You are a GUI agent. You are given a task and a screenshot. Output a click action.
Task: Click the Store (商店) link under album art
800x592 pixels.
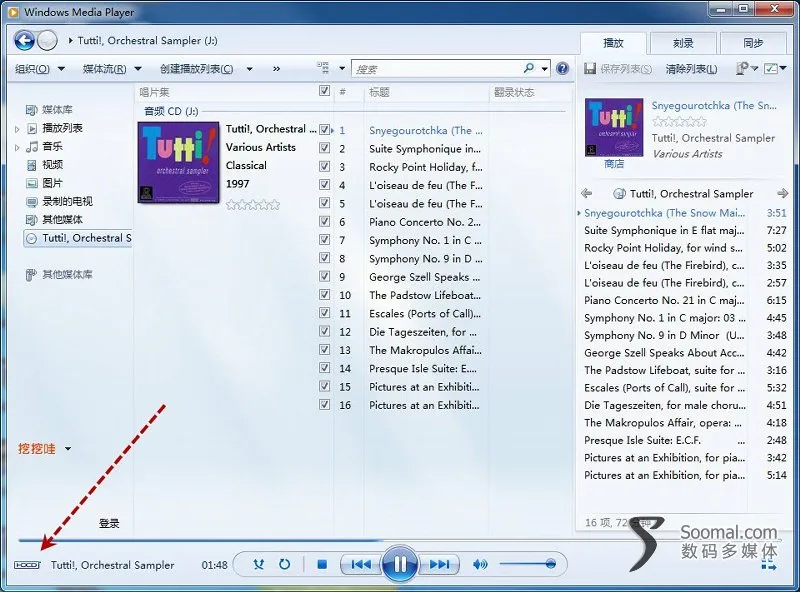pyautogui.click(x=614, y=164)
